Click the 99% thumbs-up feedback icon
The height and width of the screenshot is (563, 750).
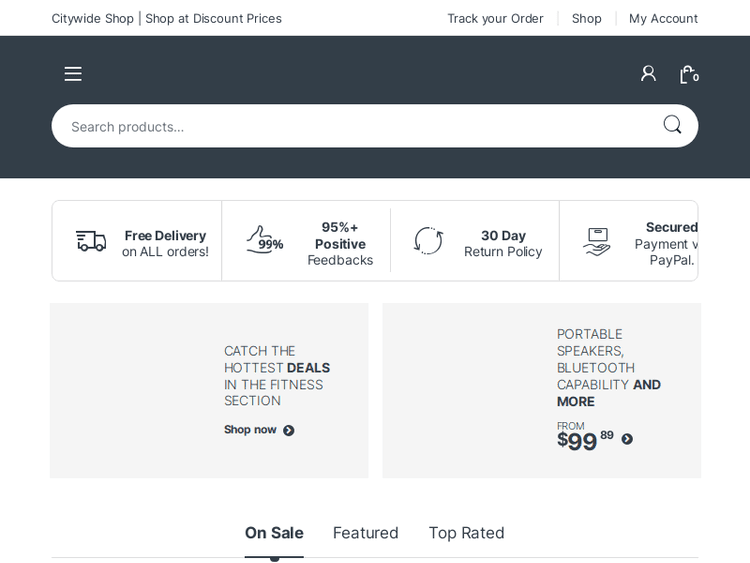[264, 241]
